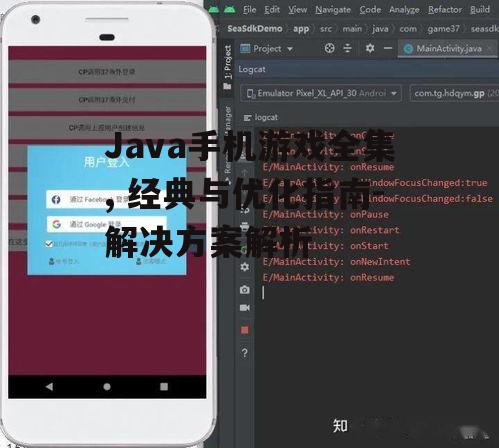Open Project panel settings gear
The width and height of the screenshot is (499, 448).
point(370,48)
